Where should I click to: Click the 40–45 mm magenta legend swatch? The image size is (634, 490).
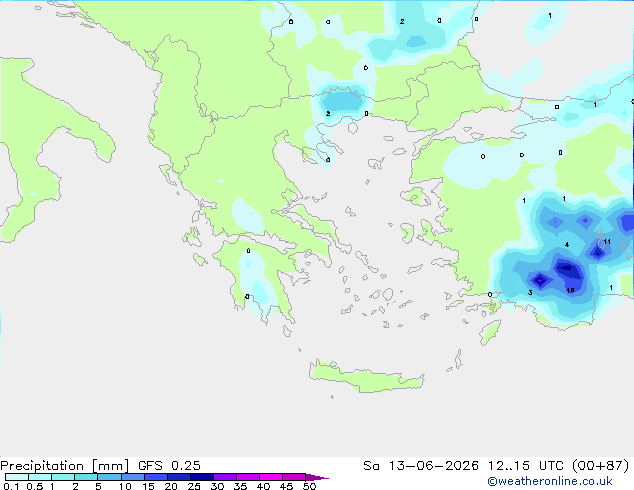click(271, 477)
